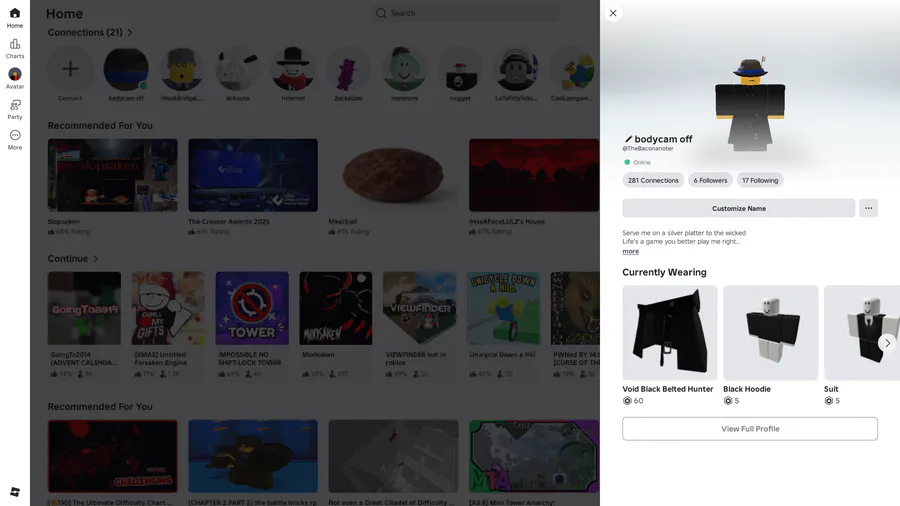Open IHasAFaceLULZ's House tile
This screenshot has width=900, height=506.
coord(534,175)
